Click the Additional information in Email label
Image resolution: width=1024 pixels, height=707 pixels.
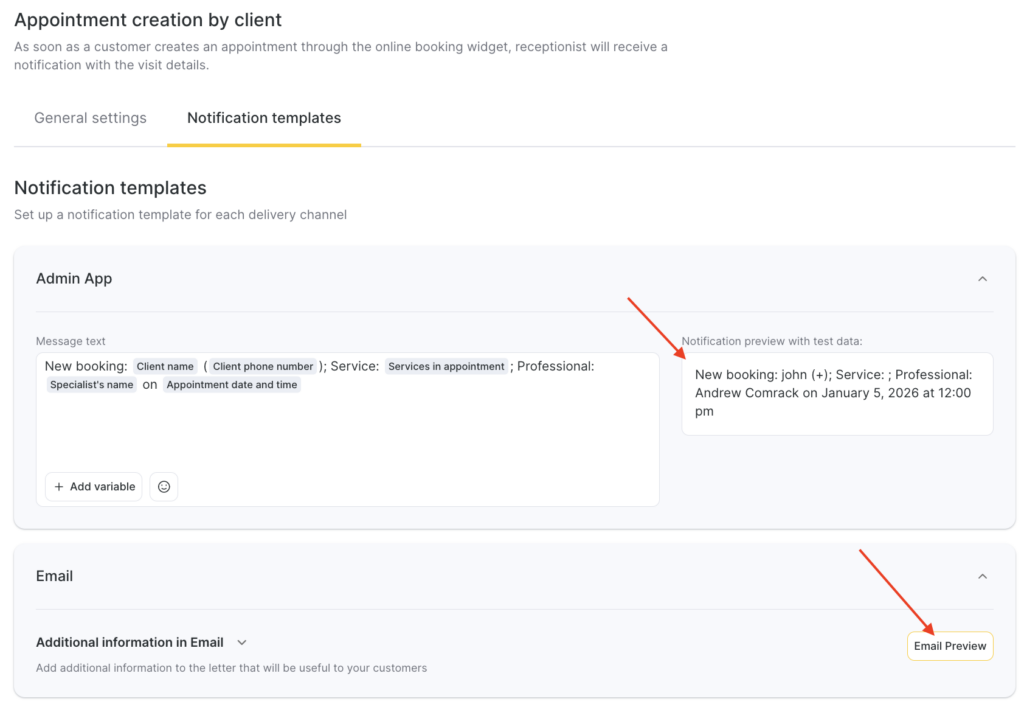pyautogui.click(x=129, y=643)
